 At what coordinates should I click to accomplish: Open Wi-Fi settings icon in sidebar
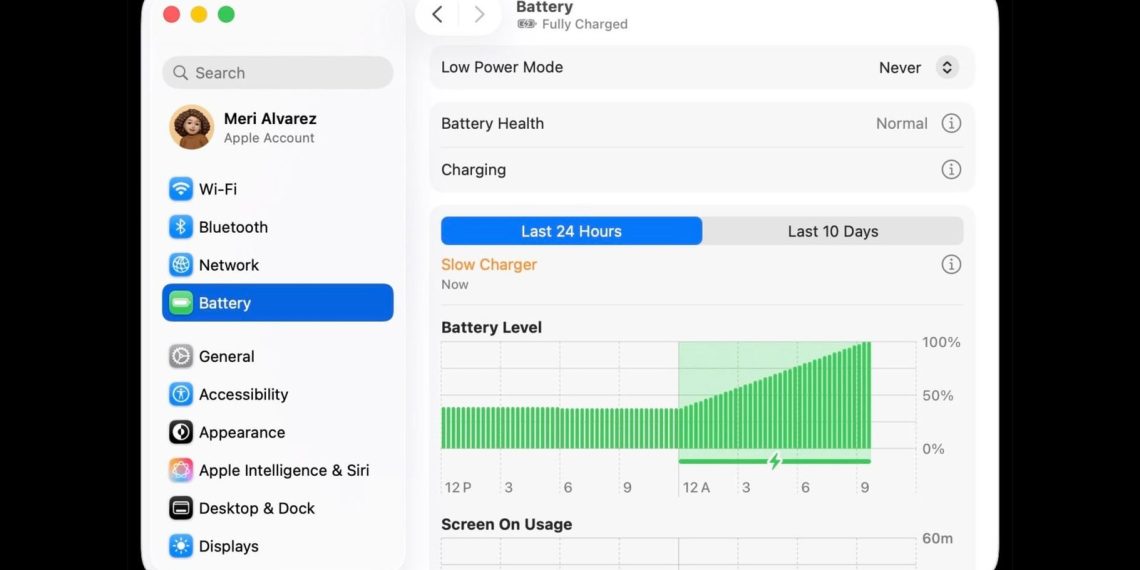[181, 189]
